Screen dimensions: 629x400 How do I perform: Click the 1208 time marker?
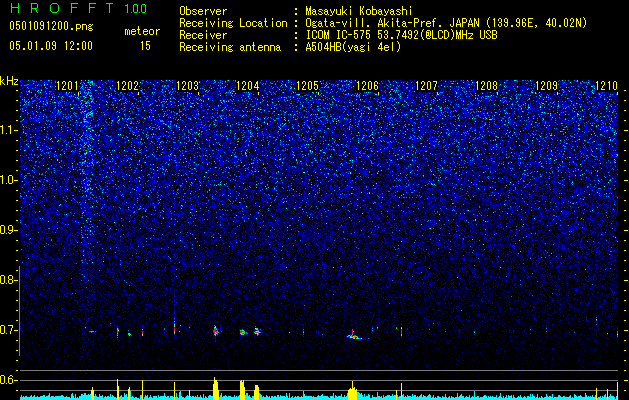click(486, 85)
